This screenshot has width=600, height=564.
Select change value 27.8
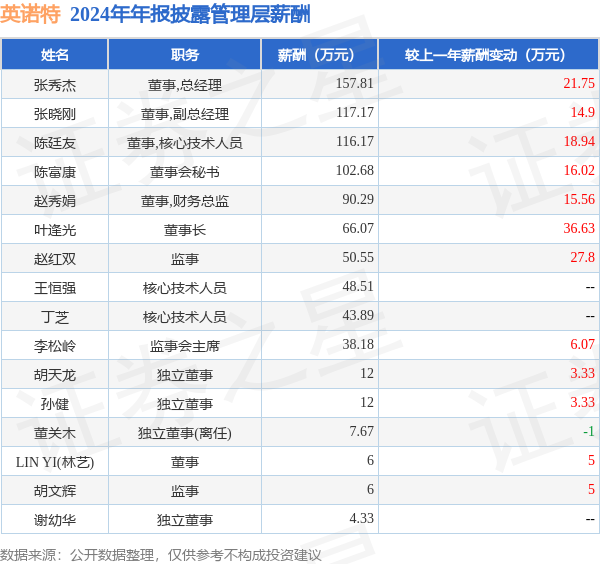tap(582, 257)
